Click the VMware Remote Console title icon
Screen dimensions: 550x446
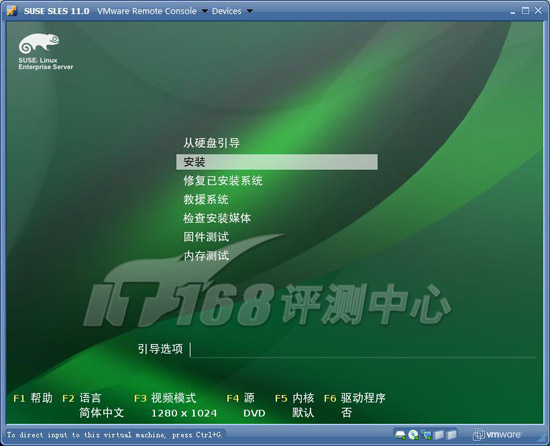pyautogui.click(x=12, y=11)
